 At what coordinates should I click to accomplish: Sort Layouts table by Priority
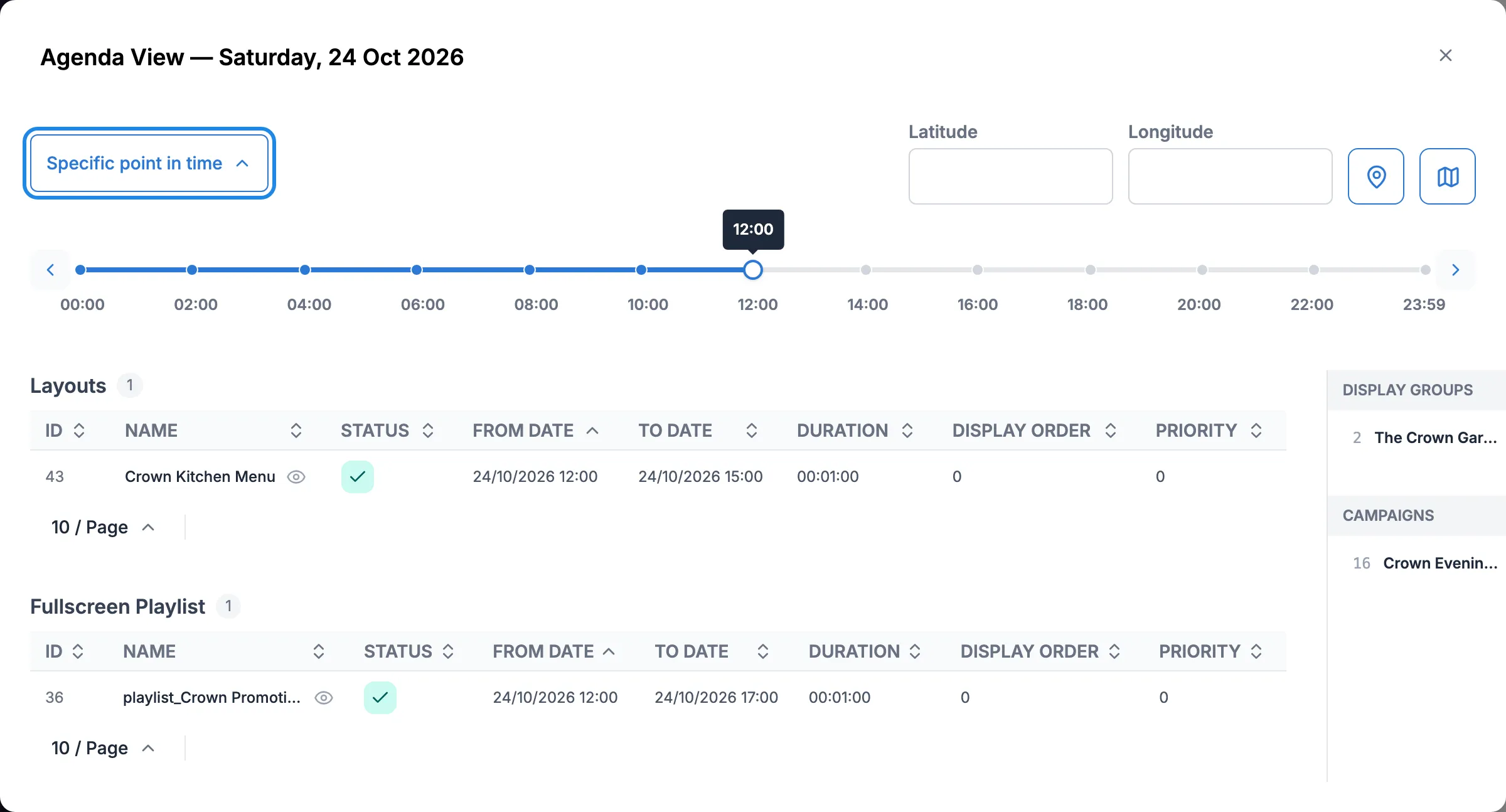tap(1256, 430)
